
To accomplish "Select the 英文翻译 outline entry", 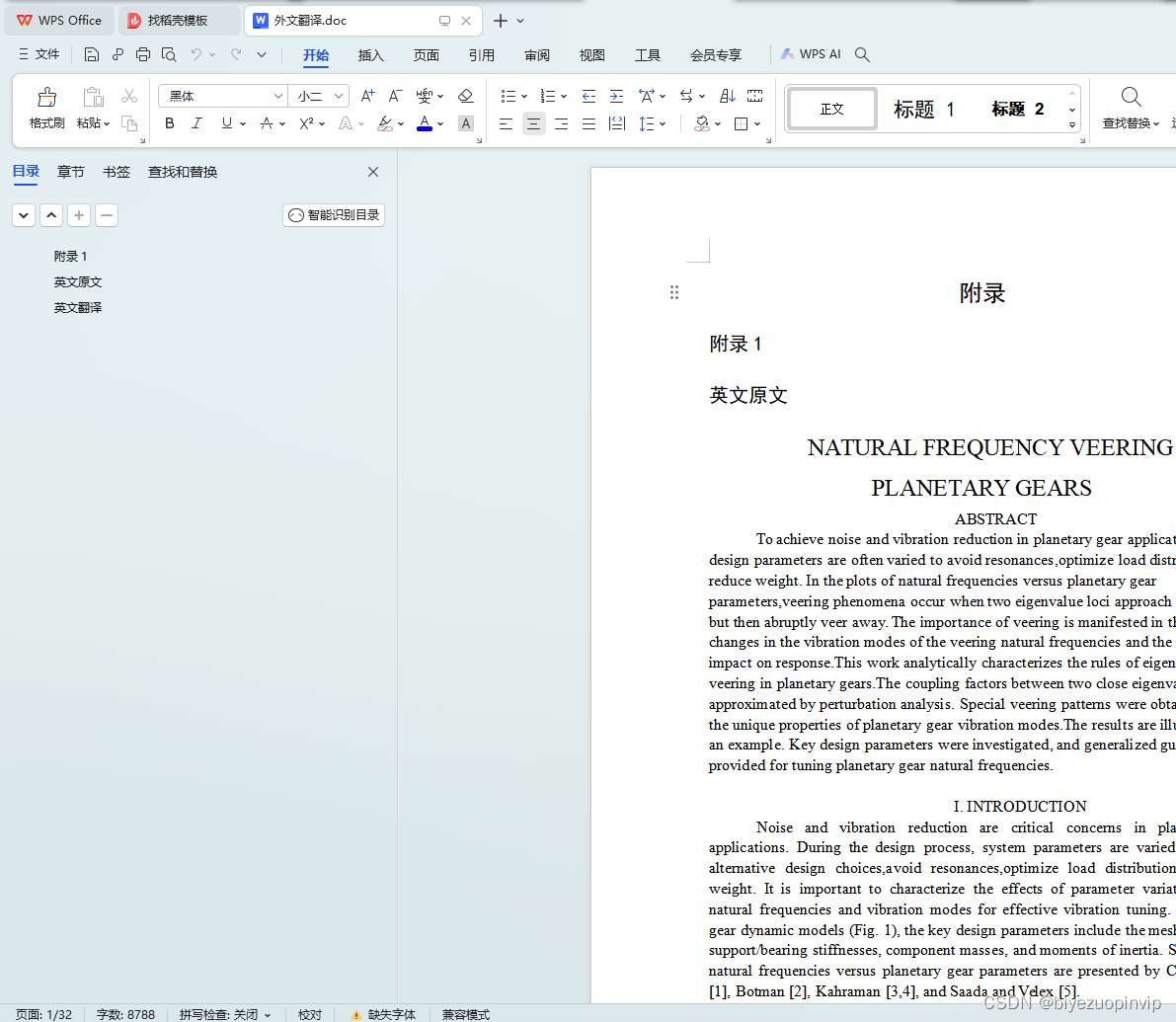I will click(x=78, y=307).
